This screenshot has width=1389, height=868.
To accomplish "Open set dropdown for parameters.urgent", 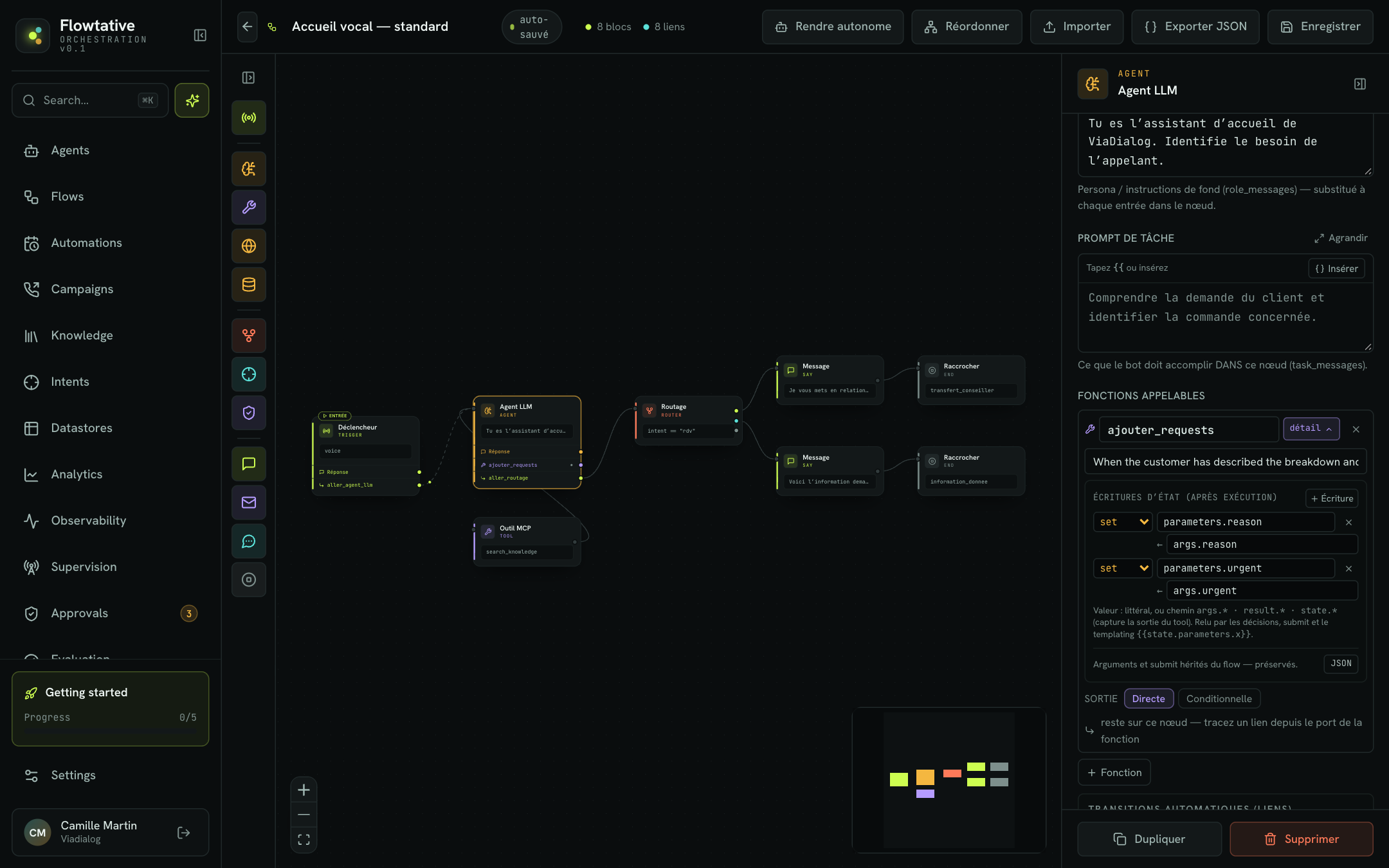I will (x=1123, y=568).
